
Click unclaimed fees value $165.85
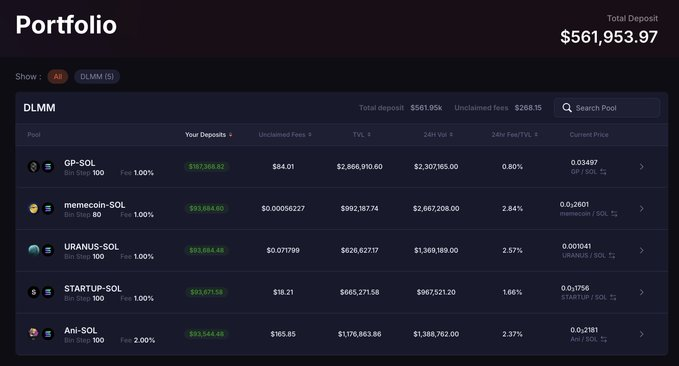tap(283, 334)
